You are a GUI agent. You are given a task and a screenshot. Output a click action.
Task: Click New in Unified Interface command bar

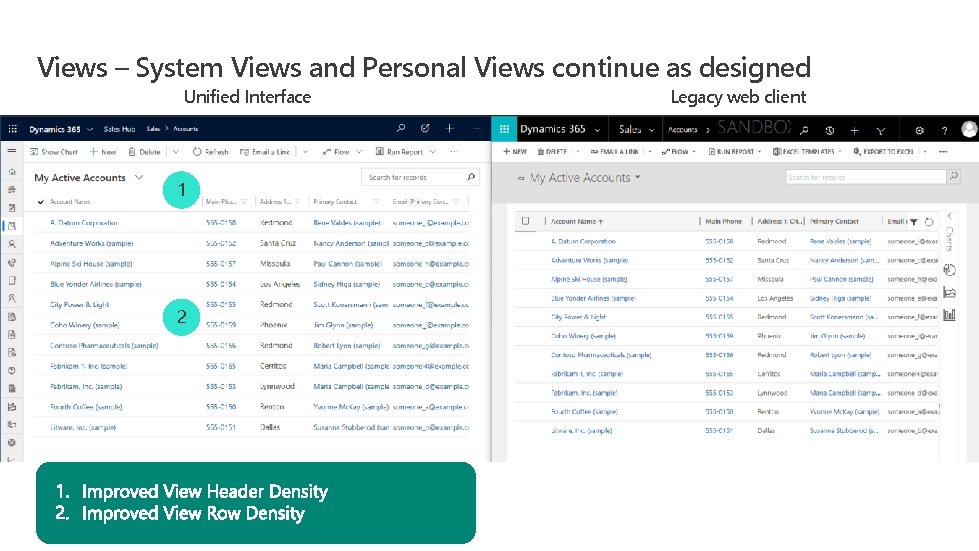(x=103, y=152)
